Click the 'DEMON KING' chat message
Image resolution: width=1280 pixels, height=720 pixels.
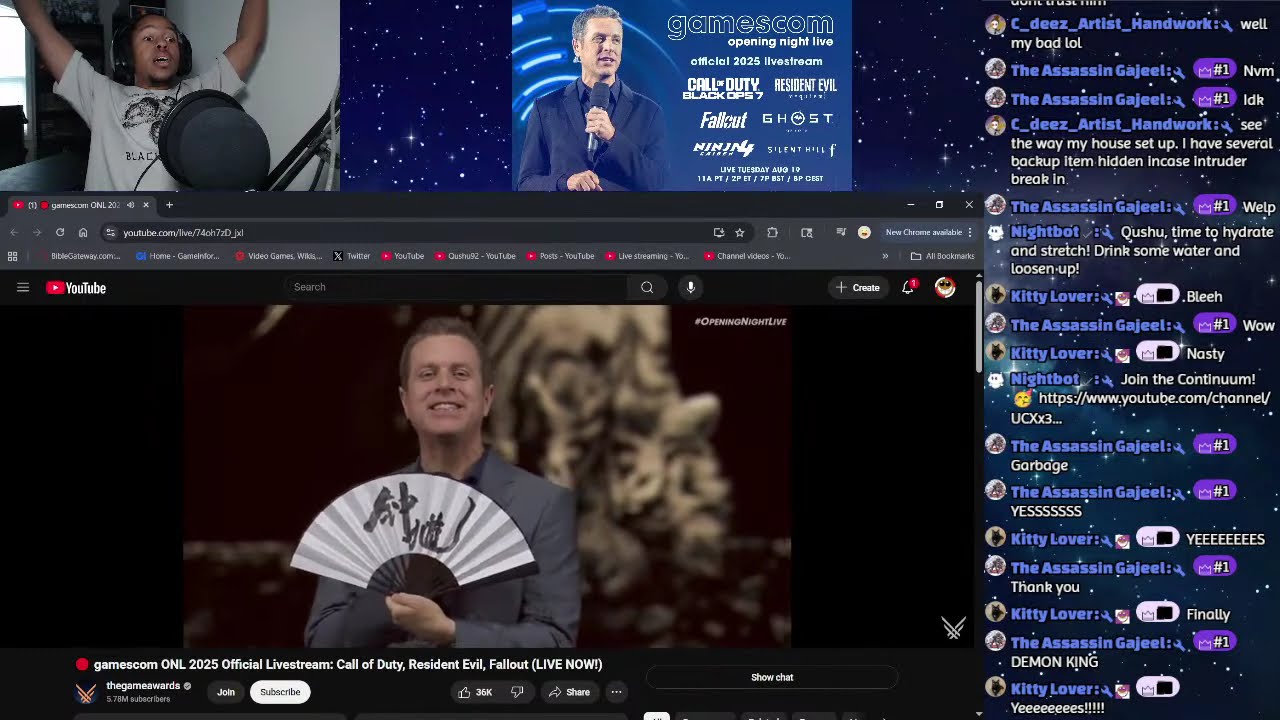(x=1054, y=662)
